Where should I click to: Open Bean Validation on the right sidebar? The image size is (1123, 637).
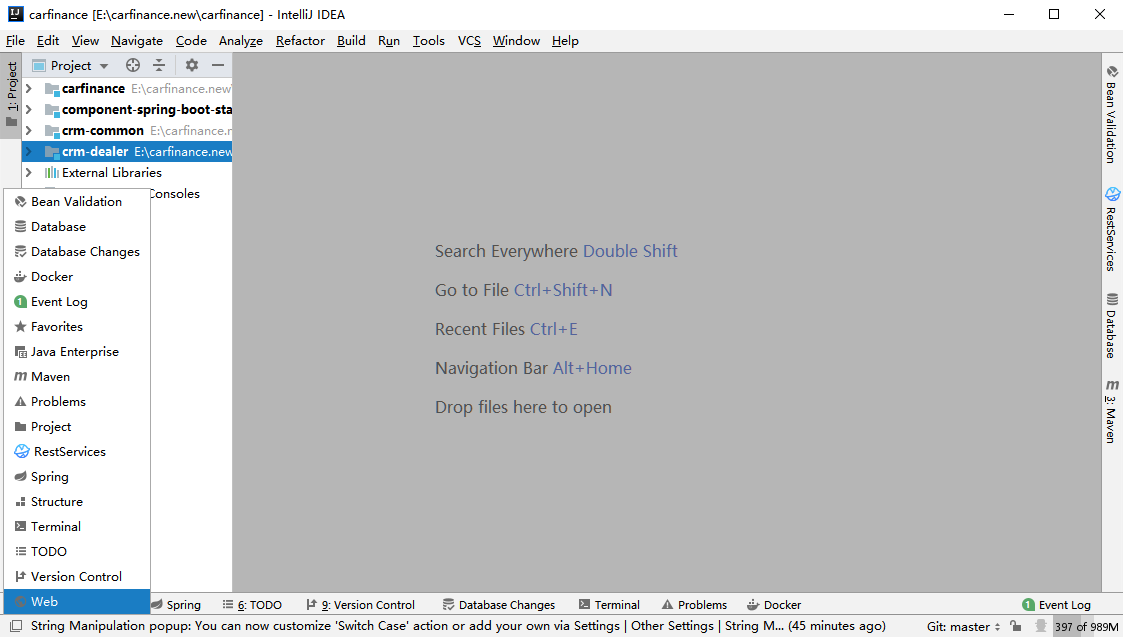tap(1111, 114)
